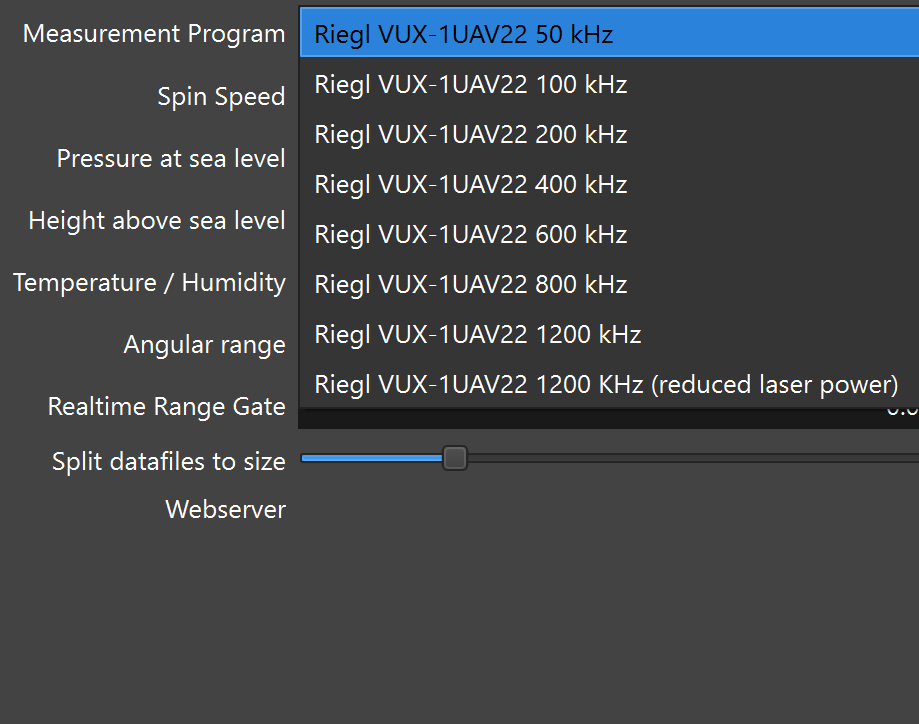Viewport: 919px width, 724px height.
Task: Choose Riegl VUX-1UAV22 600 kHz entry
Action: (470, 234)
